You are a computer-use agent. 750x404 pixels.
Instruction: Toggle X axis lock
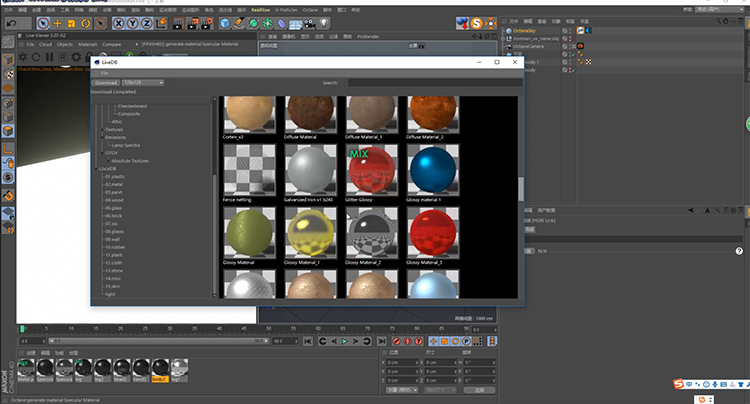click(x=119, y=23)
